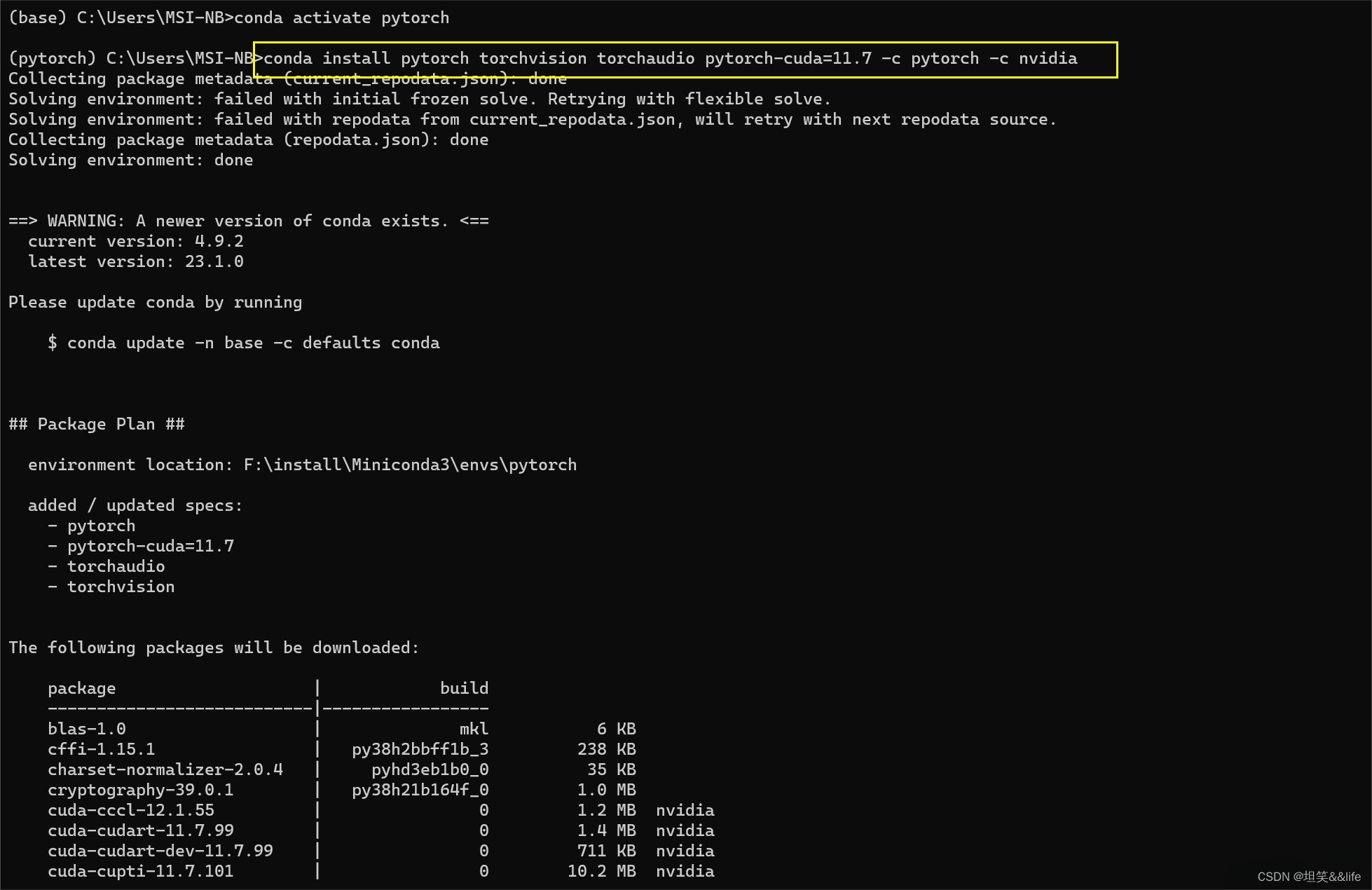Click the '- pytorch' spec entry
Screen dimensions: 1372x890
click(92, 526)
